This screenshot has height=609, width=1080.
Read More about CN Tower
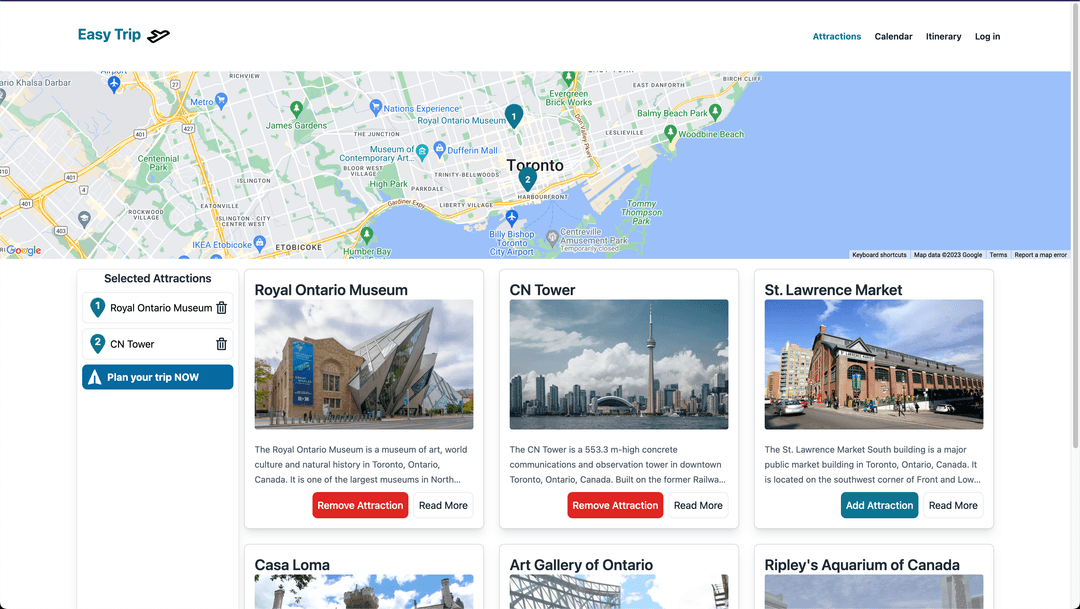[698, 506]
